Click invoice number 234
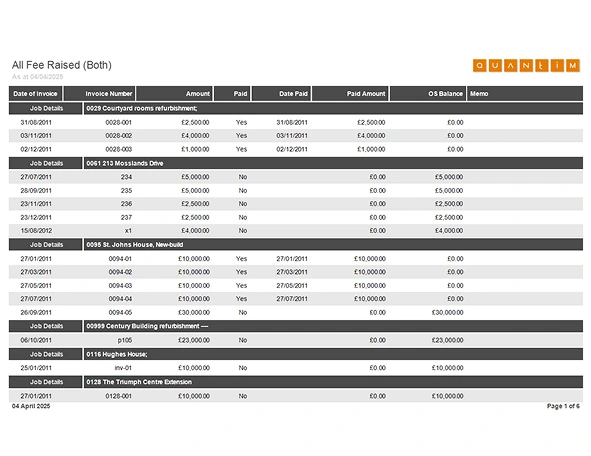Viewport: 591px width, 456px height. coord(126,177)
